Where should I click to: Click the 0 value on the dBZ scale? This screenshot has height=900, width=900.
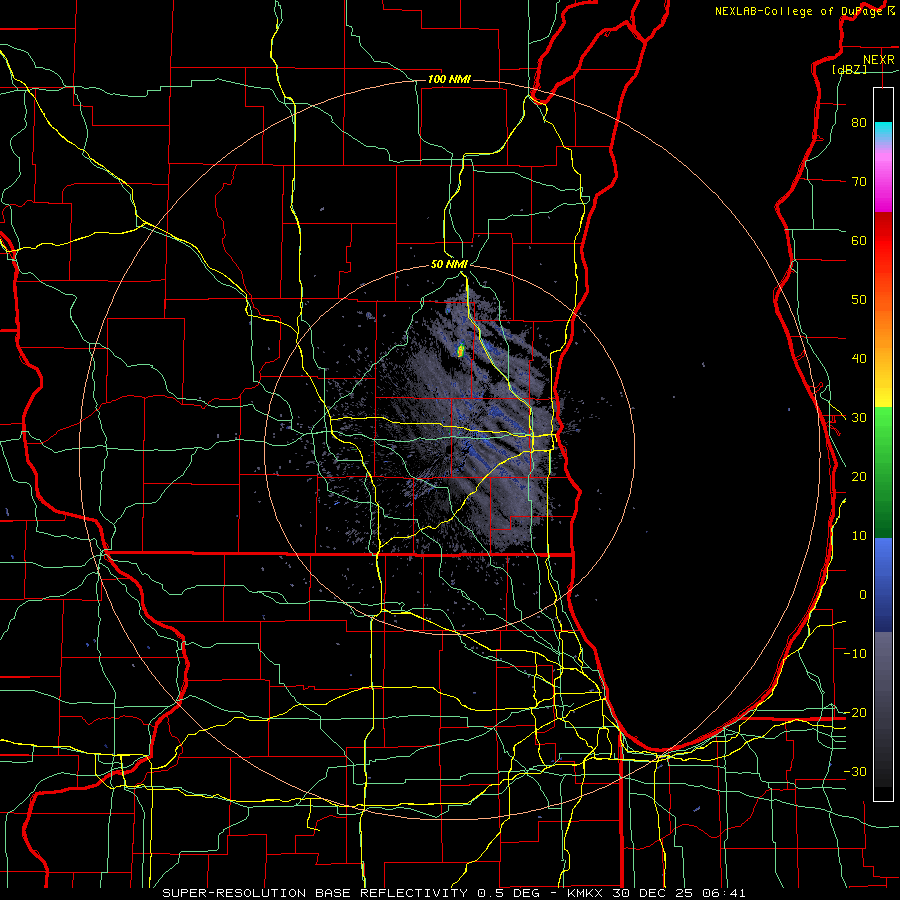(x=863, y=595)
